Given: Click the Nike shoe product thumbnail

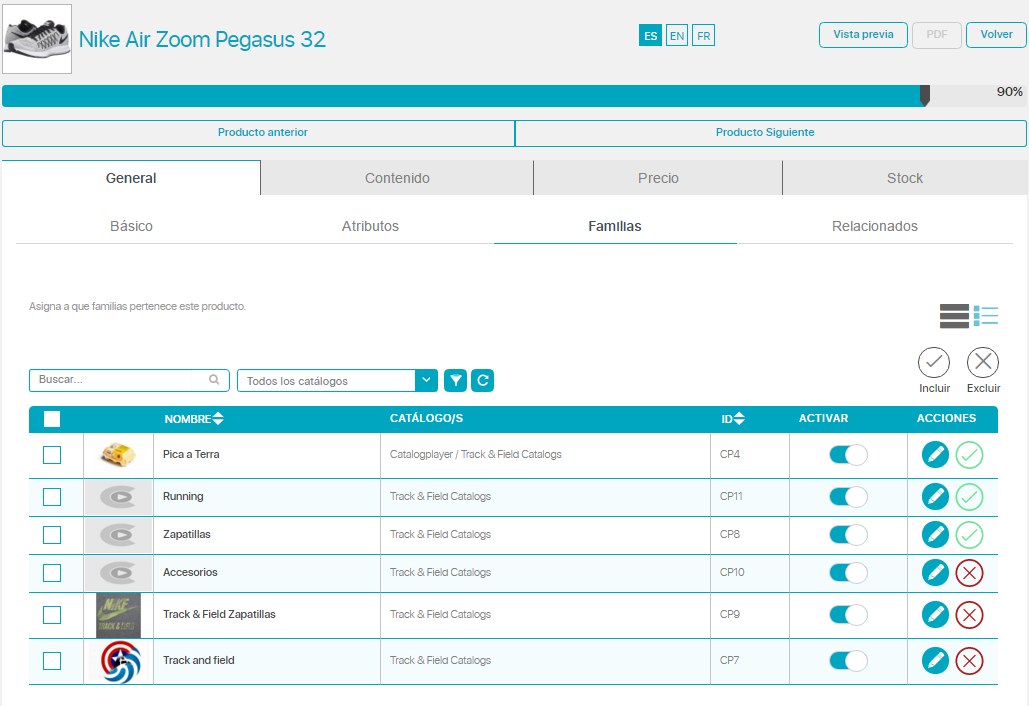Looking at the screenshot, I should [37, 39].
